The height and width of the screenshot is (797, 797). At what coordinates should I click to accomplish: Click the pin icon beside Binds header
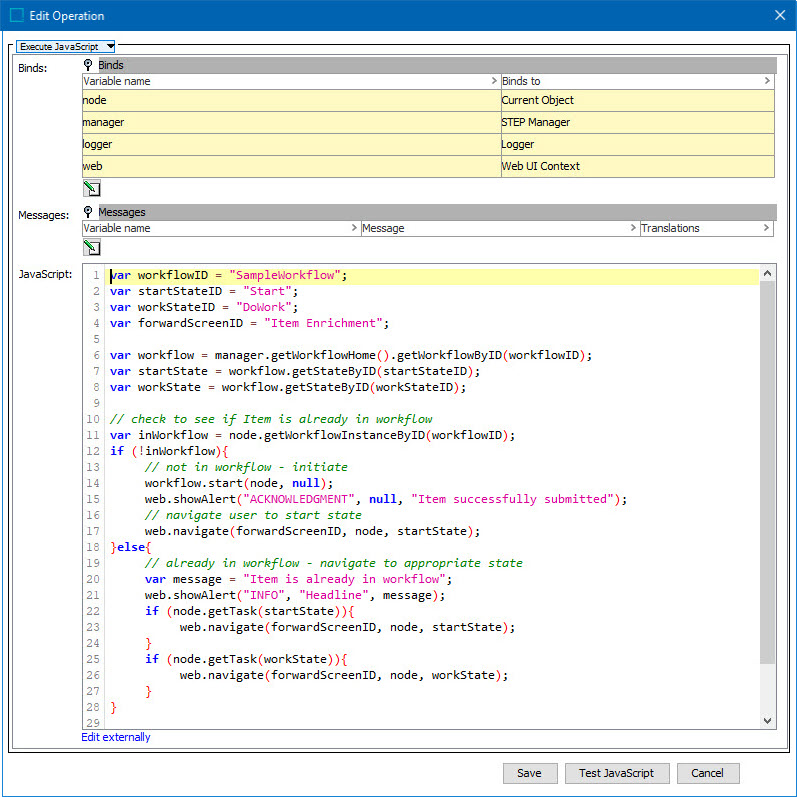tap(89, 65)
